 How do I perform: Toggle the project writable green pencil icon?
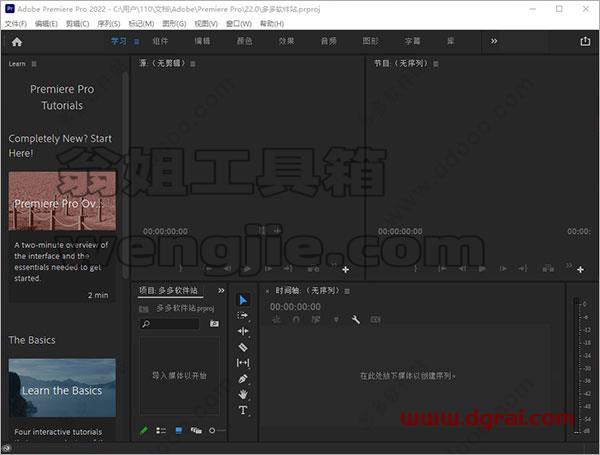pyautogui.click(x=143, y=431)
